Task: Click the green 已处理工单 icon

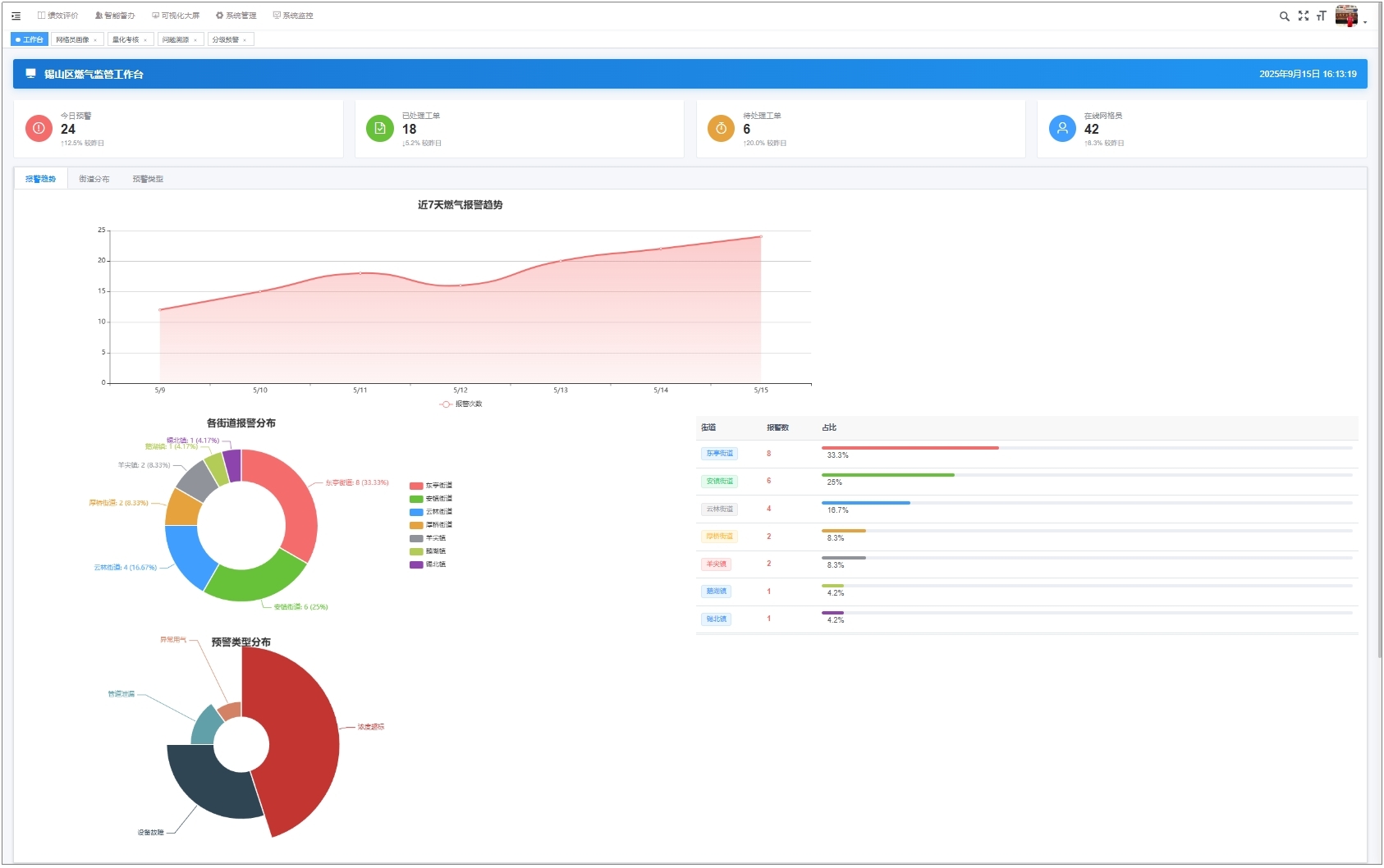Action: click(x=380, y=129)
